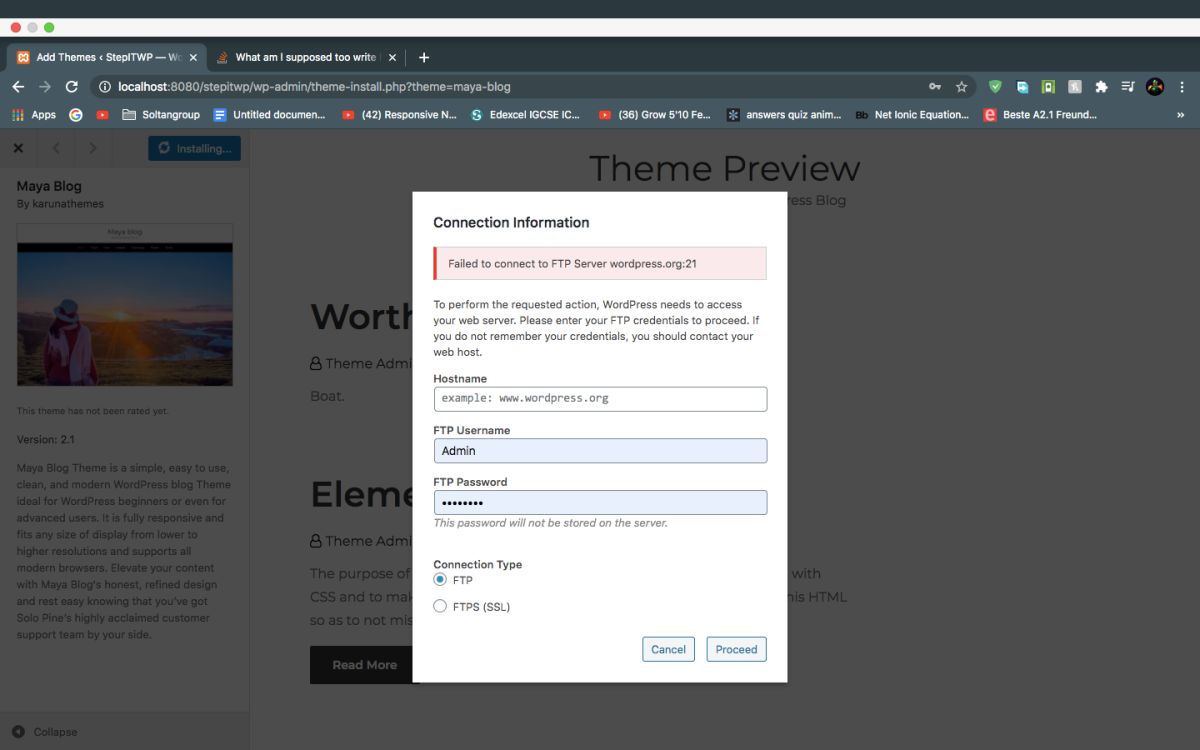Open the blue screen capture extension icon
The width and height of the screenshot is (1200, 750).
[1022, 87]
